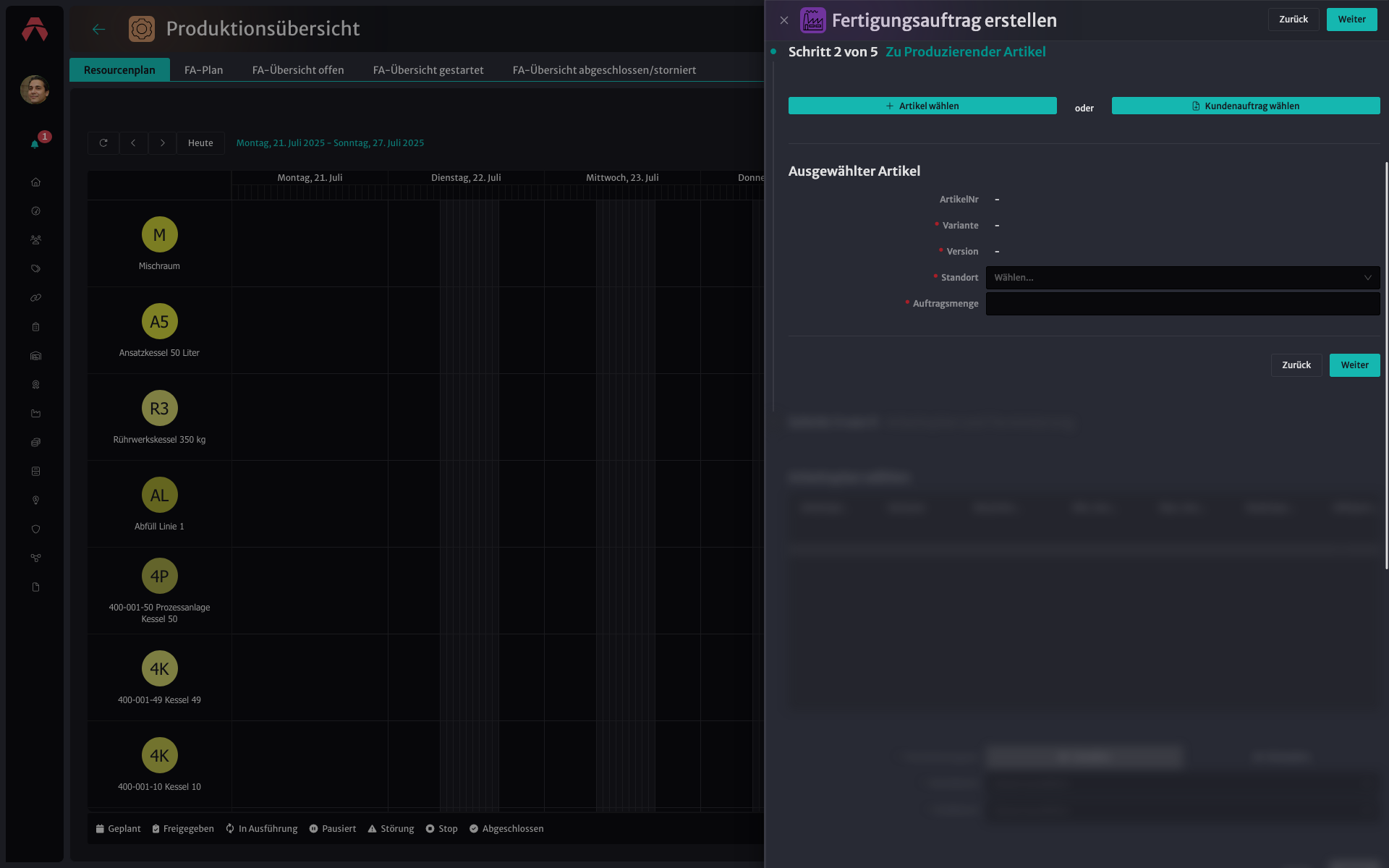Select the 4P Prozessanlage Kessel 50 resource

tap(159, 576)
